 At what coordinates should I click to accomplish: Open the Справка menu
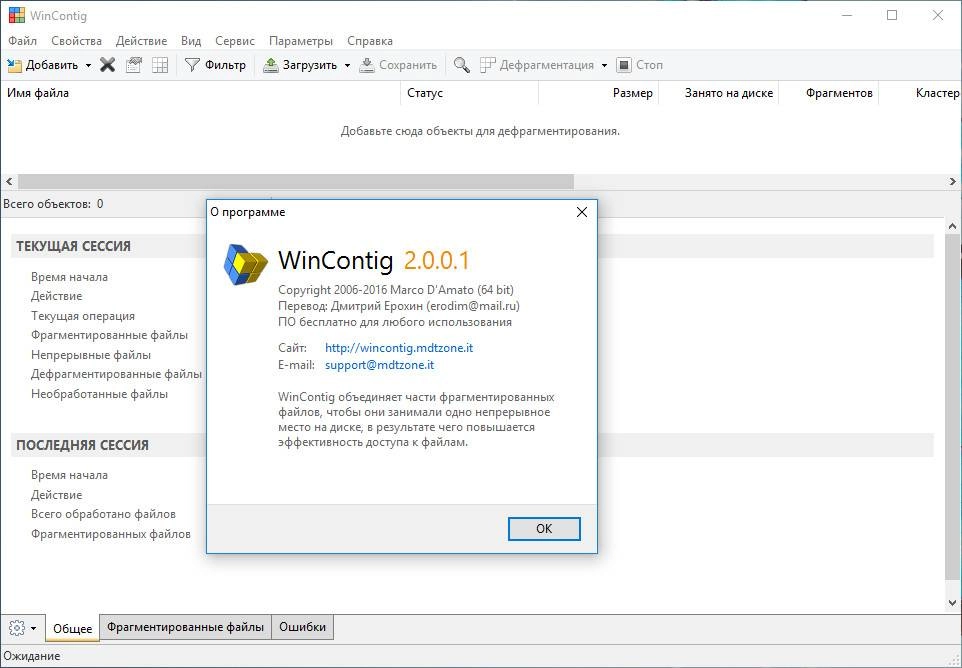(370, 41)
